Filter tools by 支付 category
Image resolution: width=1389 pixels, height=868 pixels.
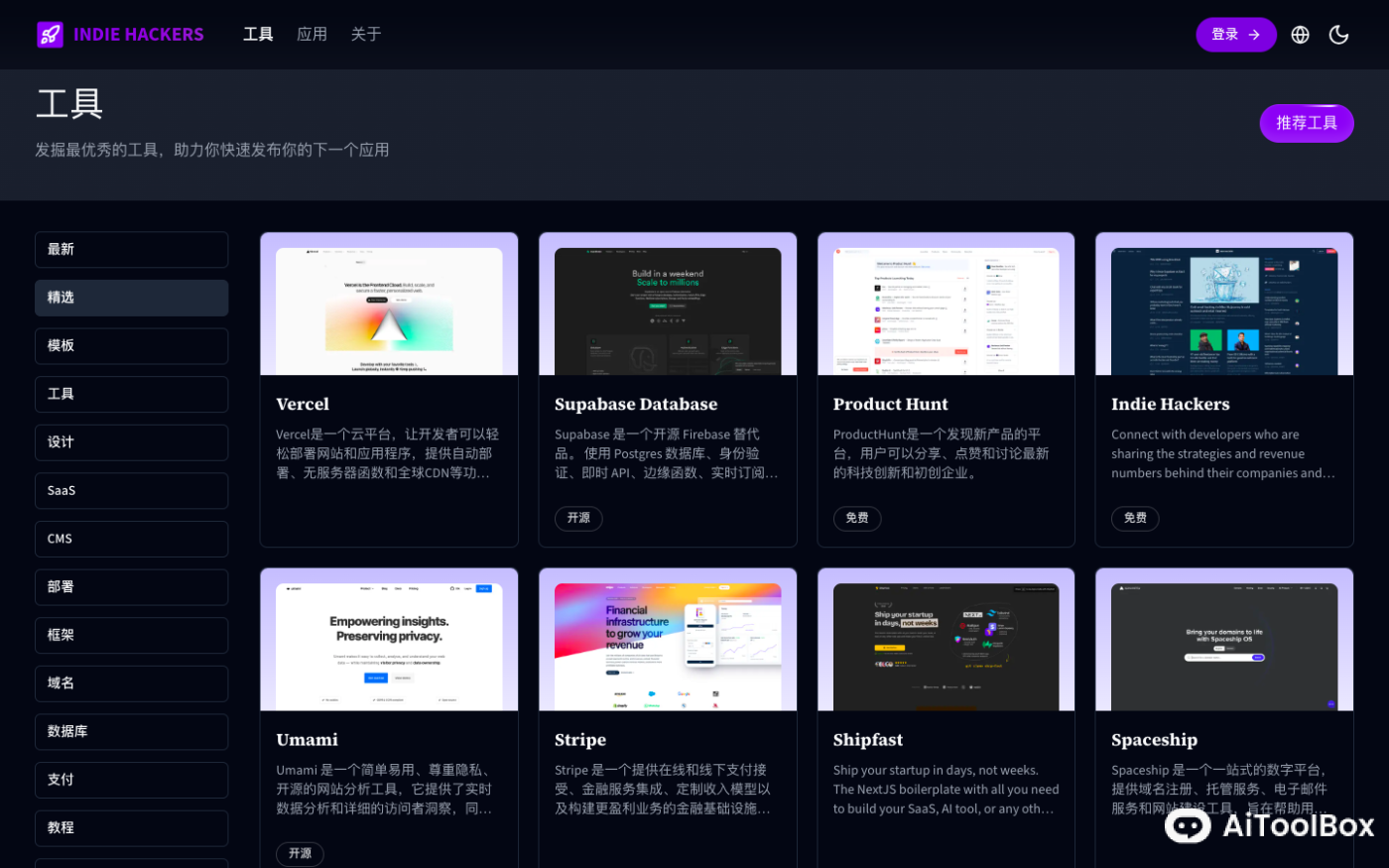click(131, 780)
